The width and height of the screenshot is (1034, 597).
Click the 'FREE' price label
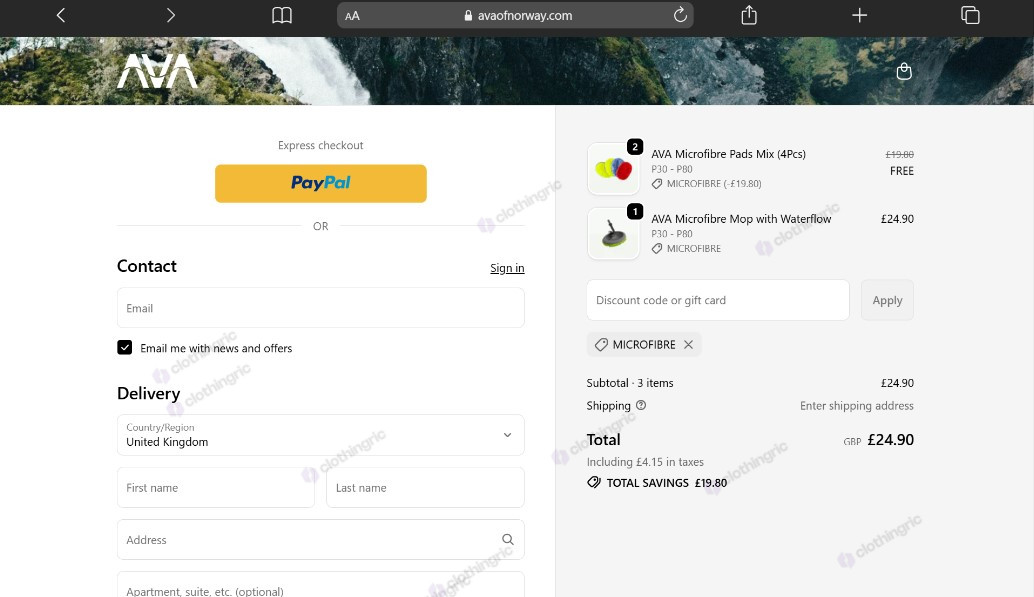pos(901,171)
